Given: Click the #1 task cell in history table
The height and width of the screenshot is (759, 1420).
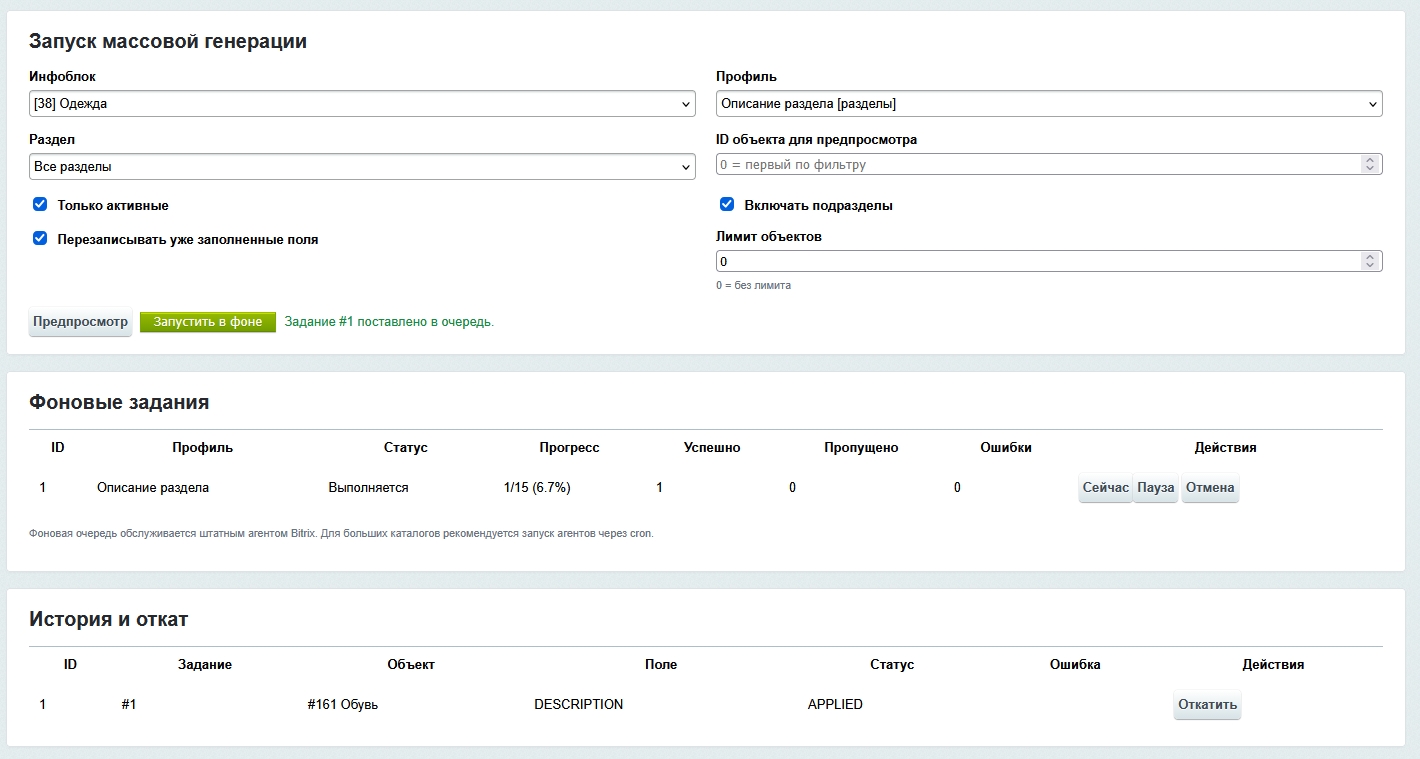Looking at the screenshot, I should tap(128, 705).
